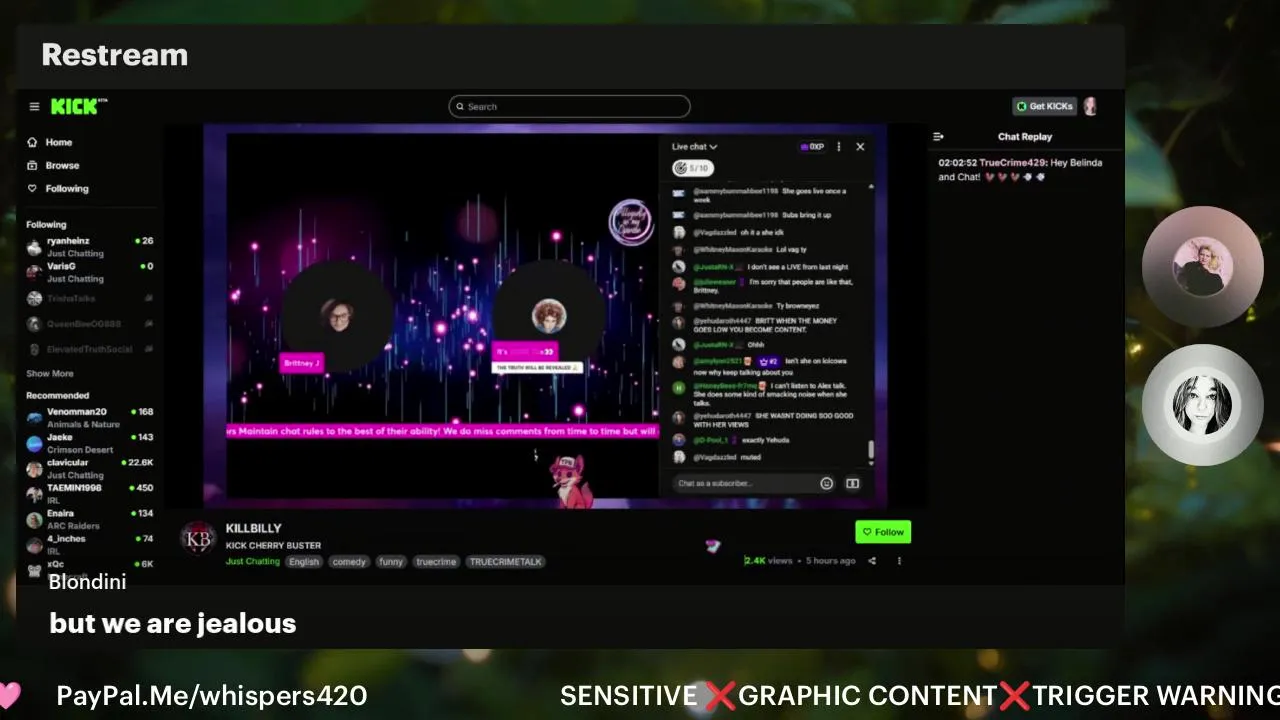Follow the KILLBILLY channel

click(883, 532)
